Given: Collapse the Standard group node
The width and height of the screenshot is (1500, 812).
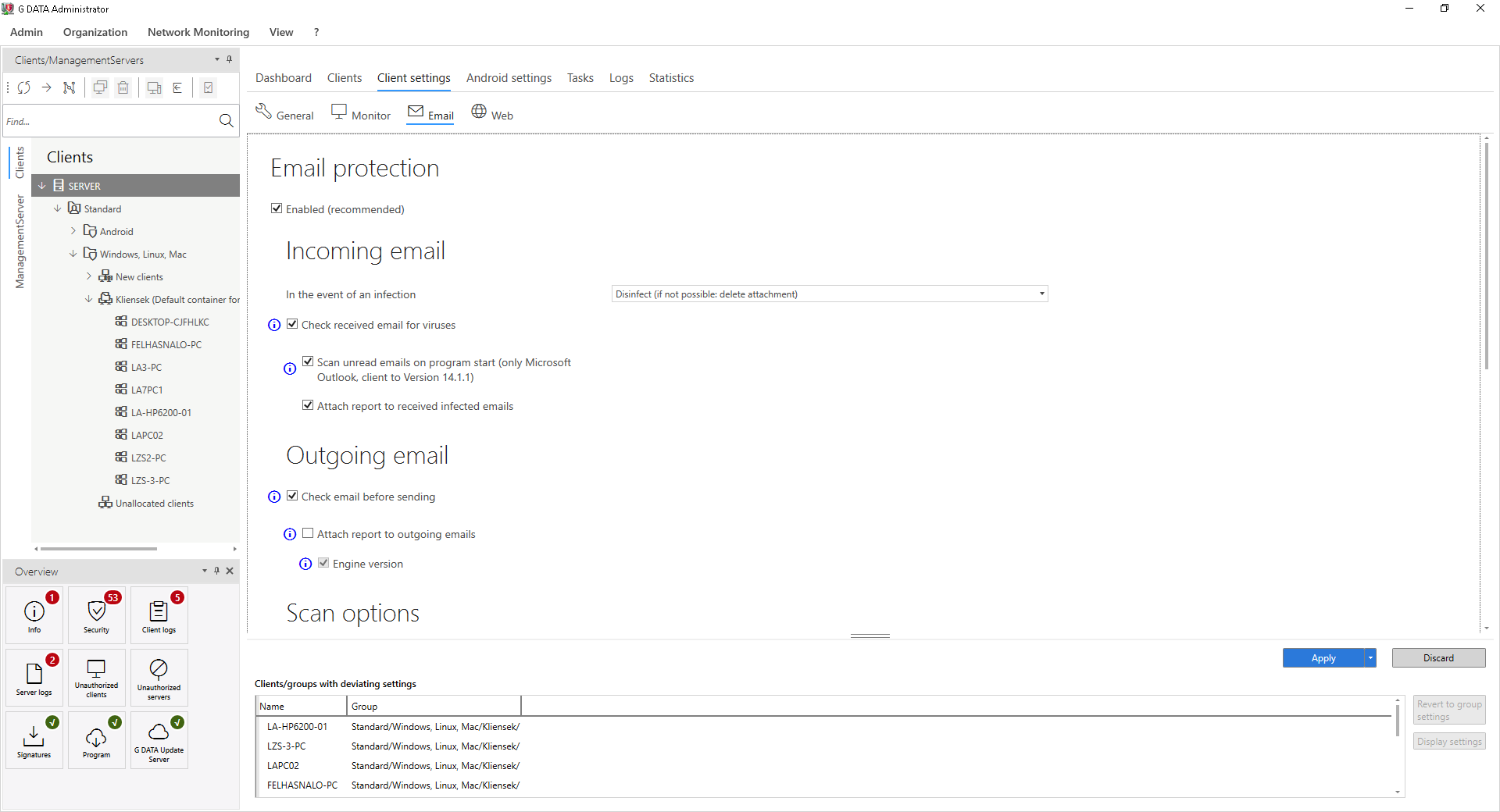Looking at the screenshot, I should [x=58, y=208].
